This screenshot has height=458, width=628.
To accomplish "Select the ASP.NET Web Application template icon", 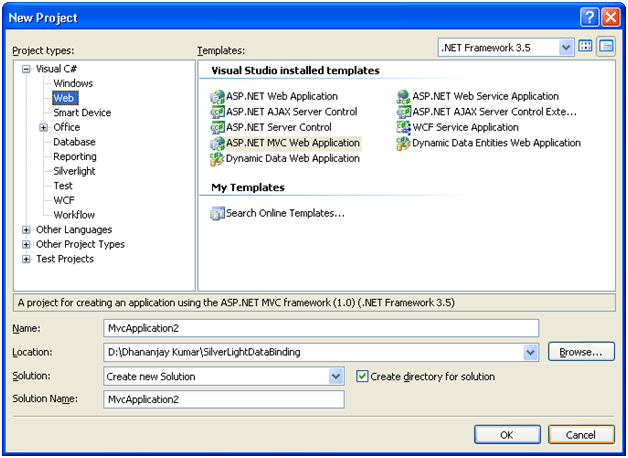I will 217,97.
